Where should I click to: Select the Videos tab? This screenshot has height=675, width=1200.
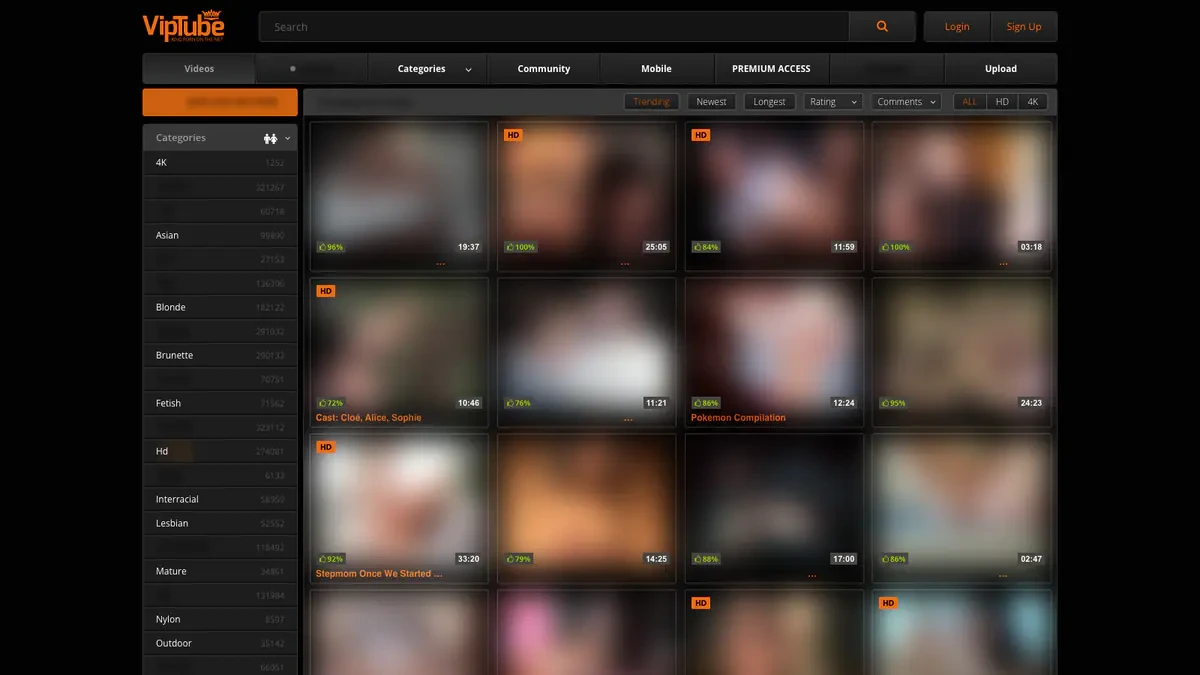click(199, 69)
